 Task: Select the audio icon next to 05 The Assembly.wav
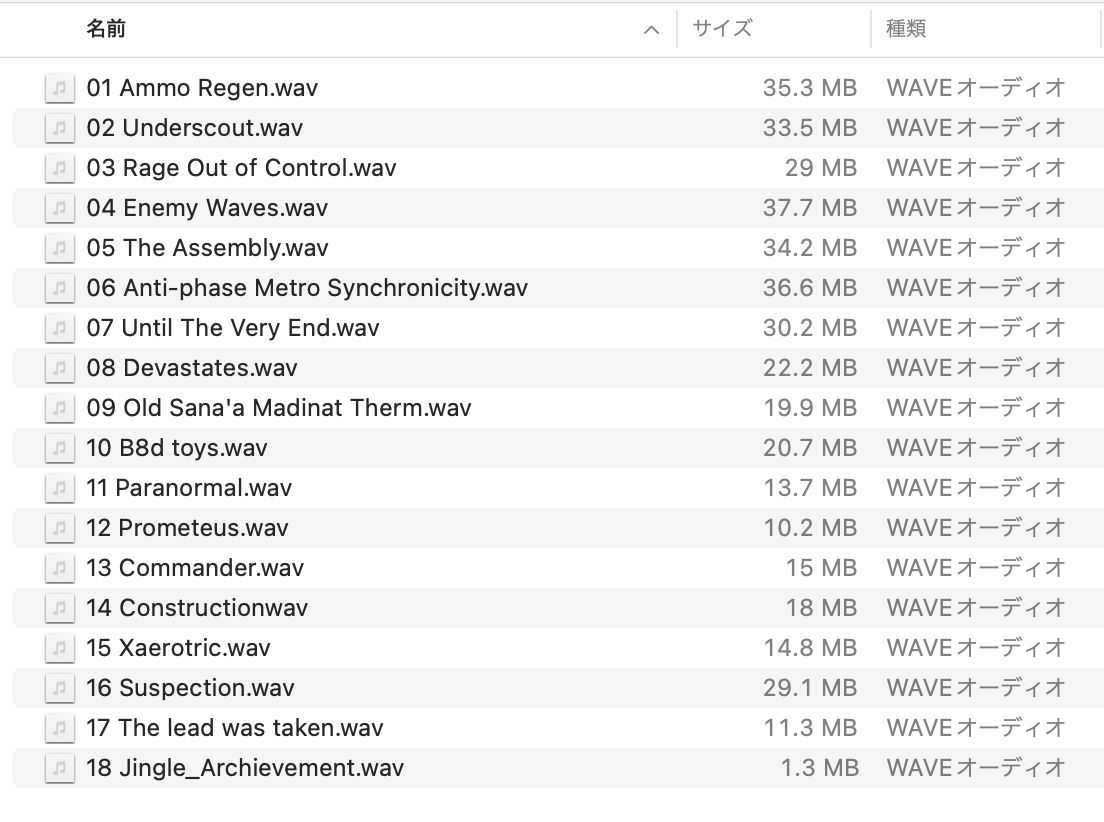click(x=60, y=248)
